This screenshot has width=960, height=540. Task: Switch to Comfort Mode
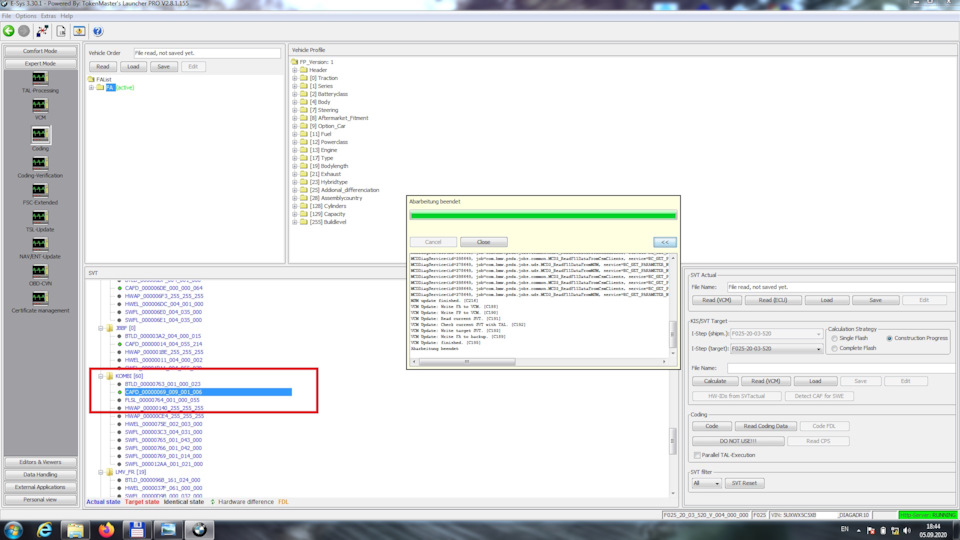click(40, 51)
